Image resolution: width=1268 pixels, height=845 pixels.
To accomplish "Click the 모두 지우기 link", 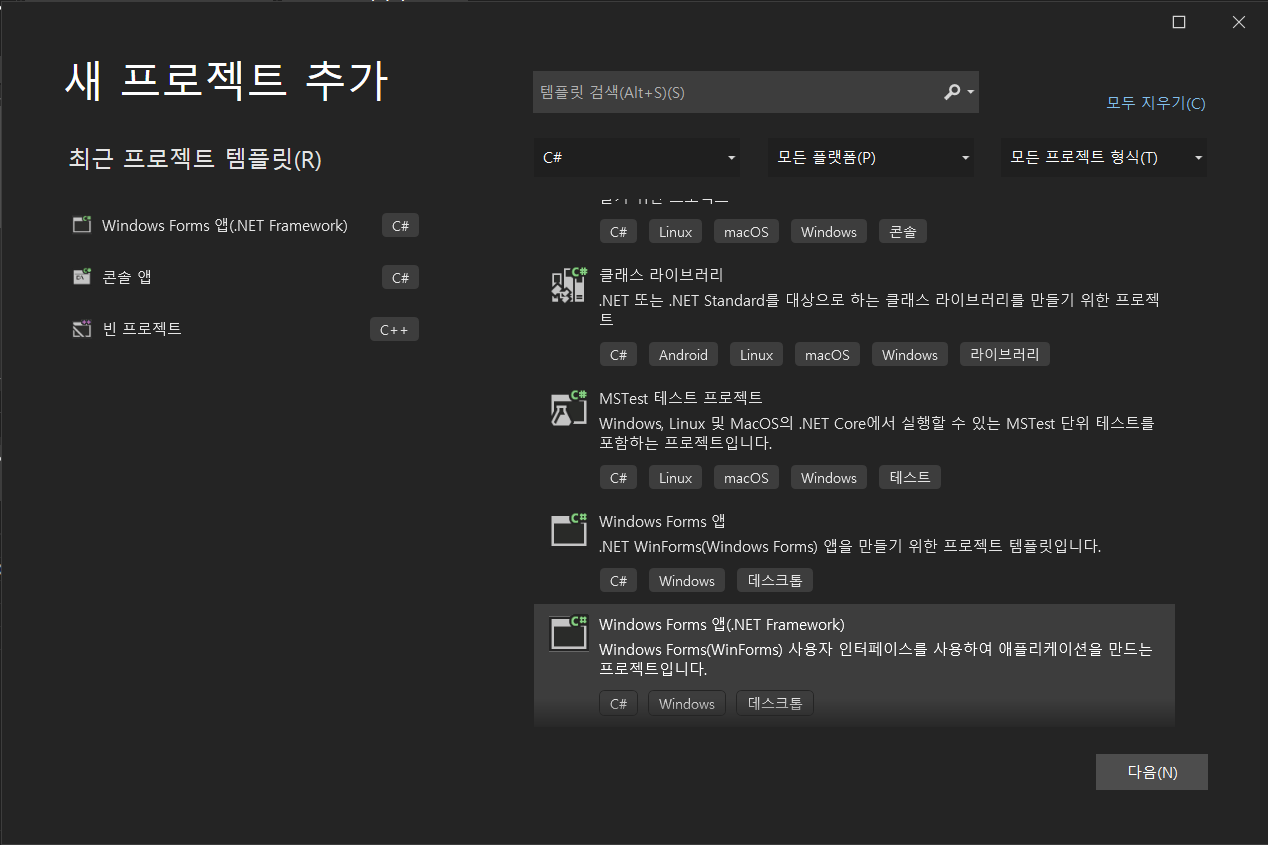I will pyautogui.click(x=1156, y=103).
